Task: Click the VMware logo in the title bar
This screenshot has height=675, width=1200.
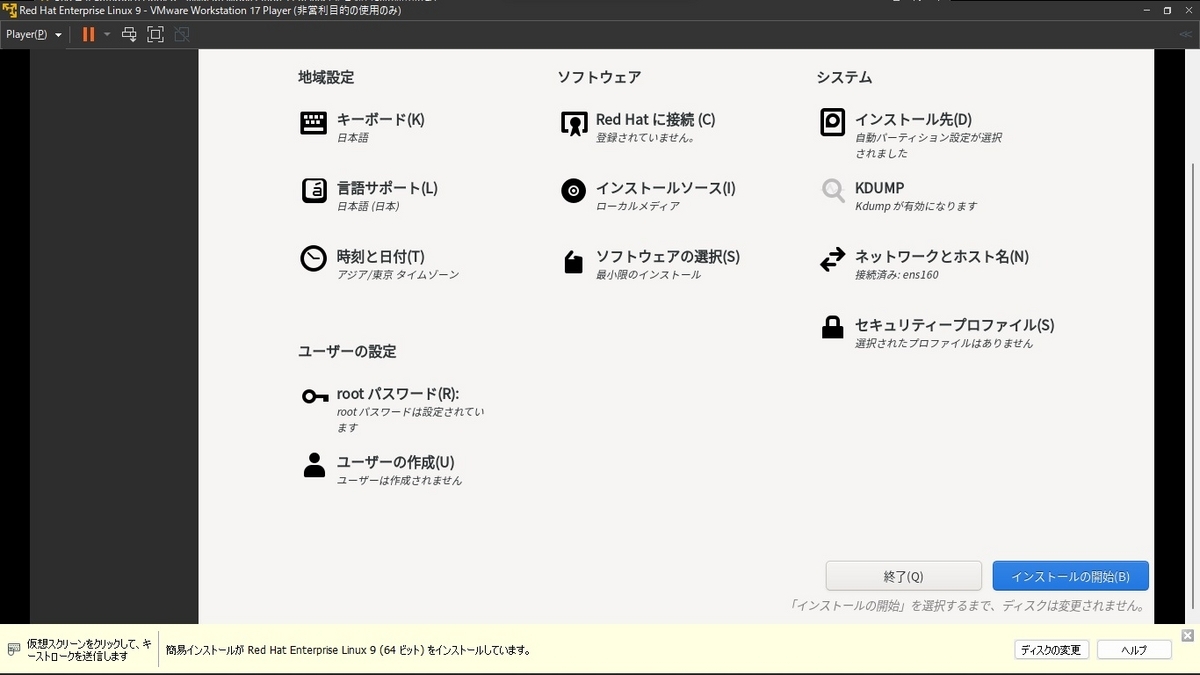Action: pos(9,9)
